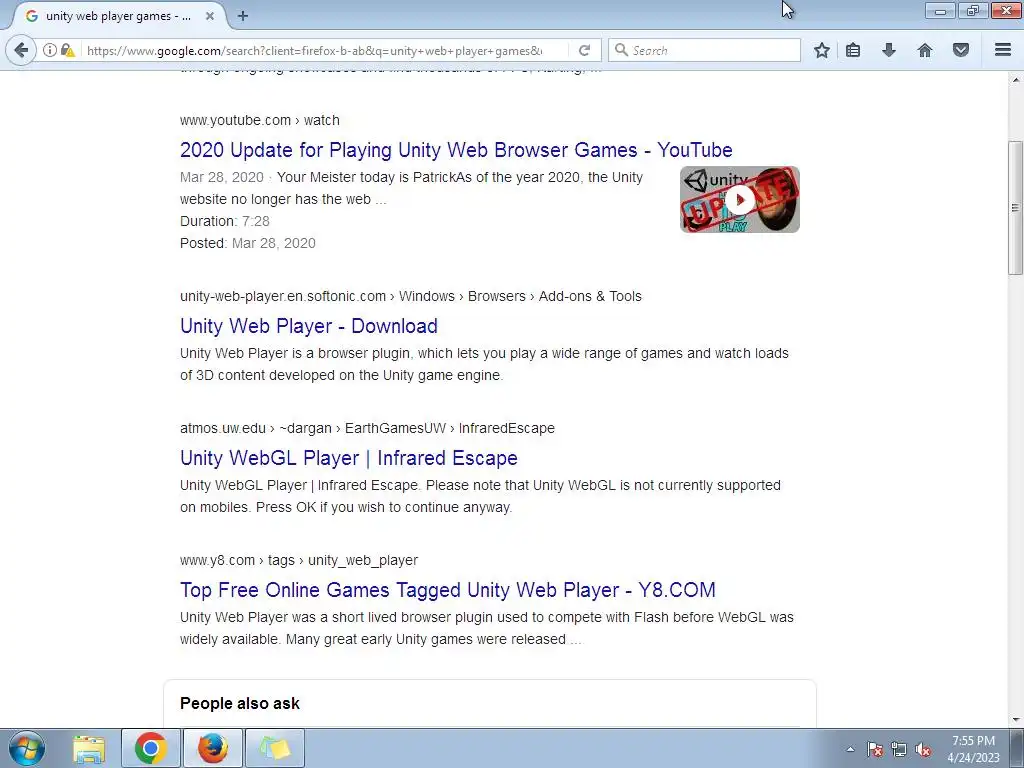Viewport: 1024px width, 768px height.
Task: Reload the current page
Action: (x=584, y=50)
